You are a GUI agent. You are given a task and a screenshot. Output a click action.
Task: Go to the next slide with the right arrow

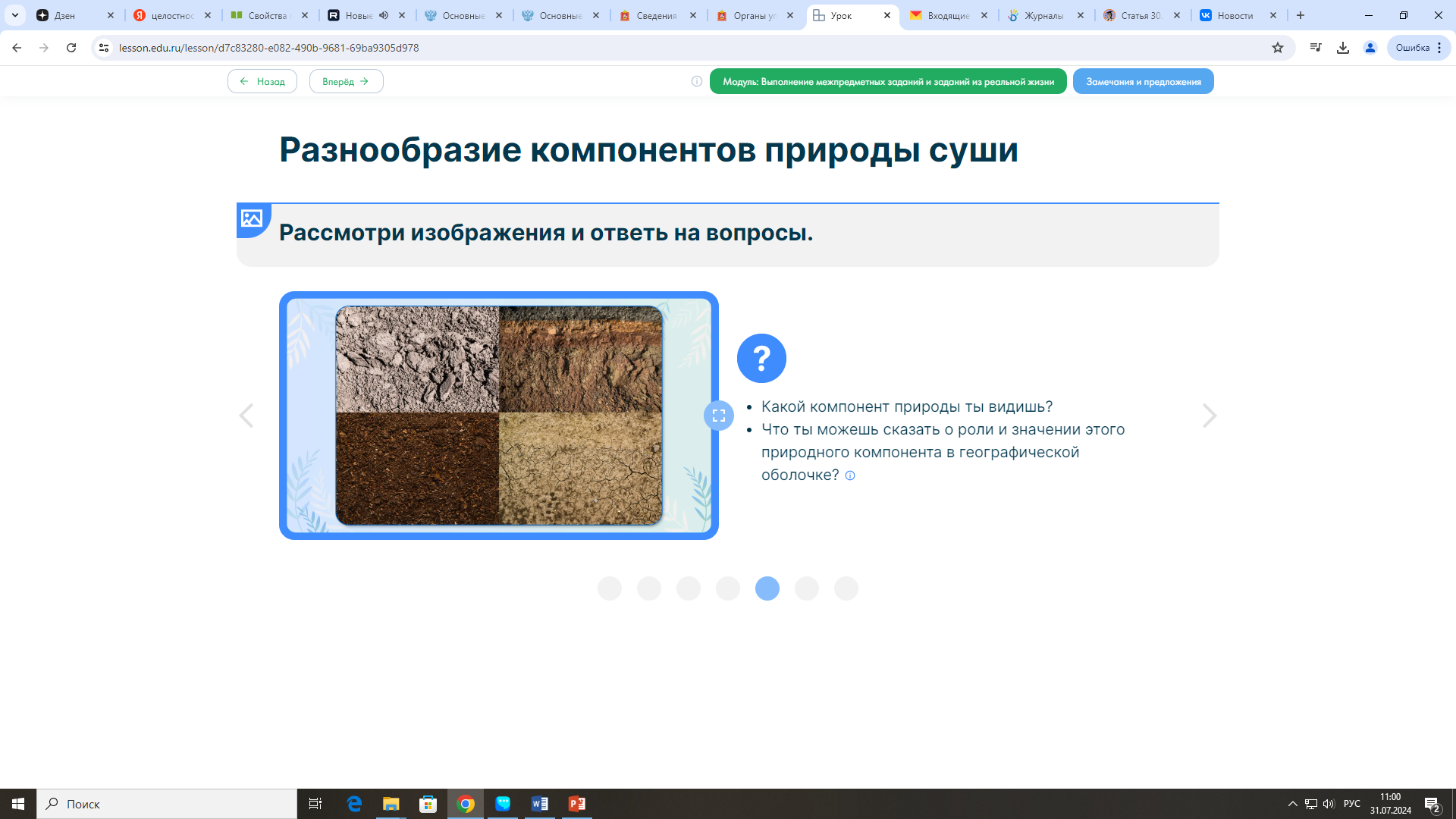pyautogui.click(x=1210, y=416)
